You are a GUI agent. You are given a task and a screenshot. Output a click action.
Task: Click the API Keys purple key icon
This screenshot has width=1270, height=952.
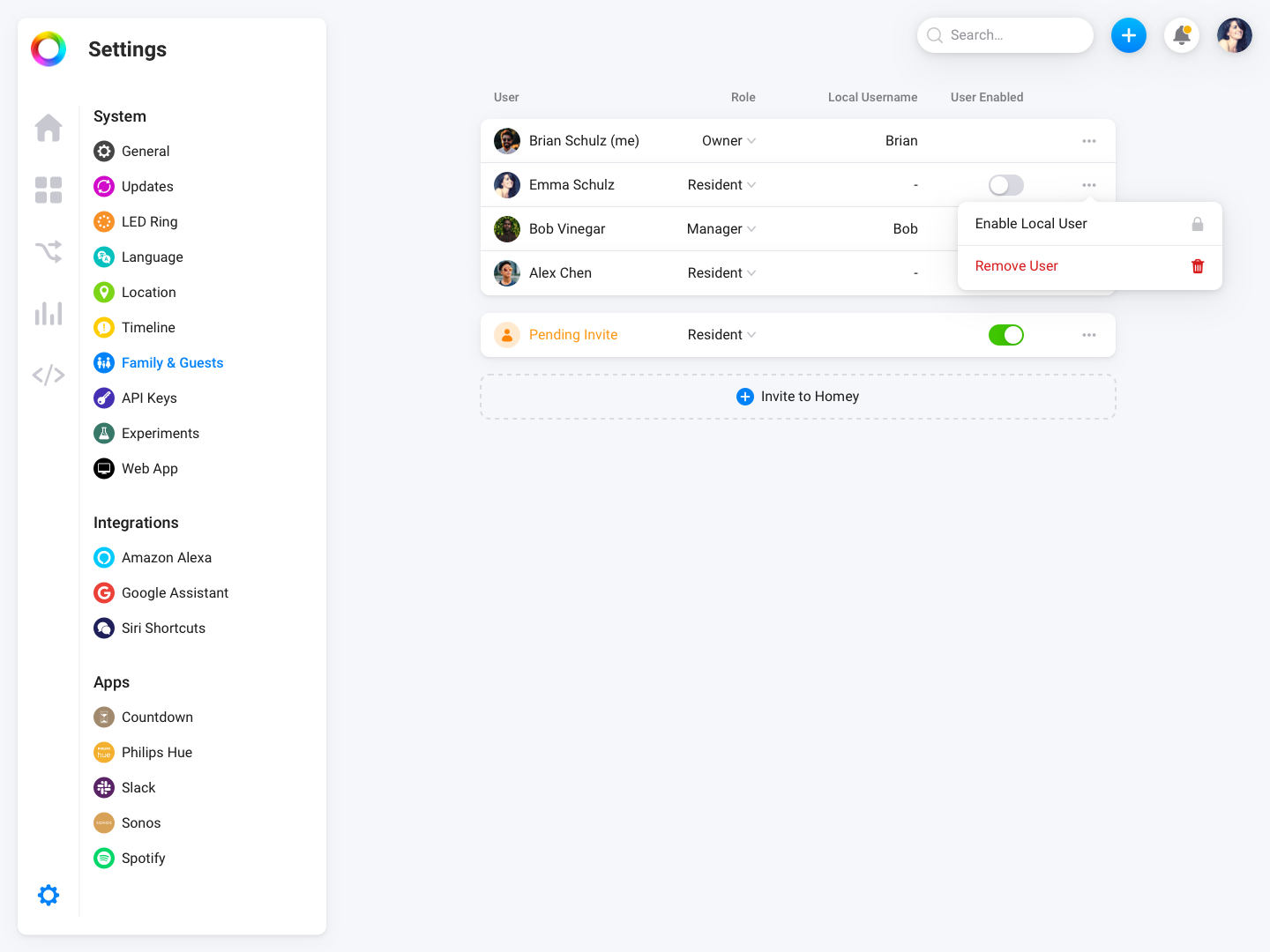[x=104, y=398]
